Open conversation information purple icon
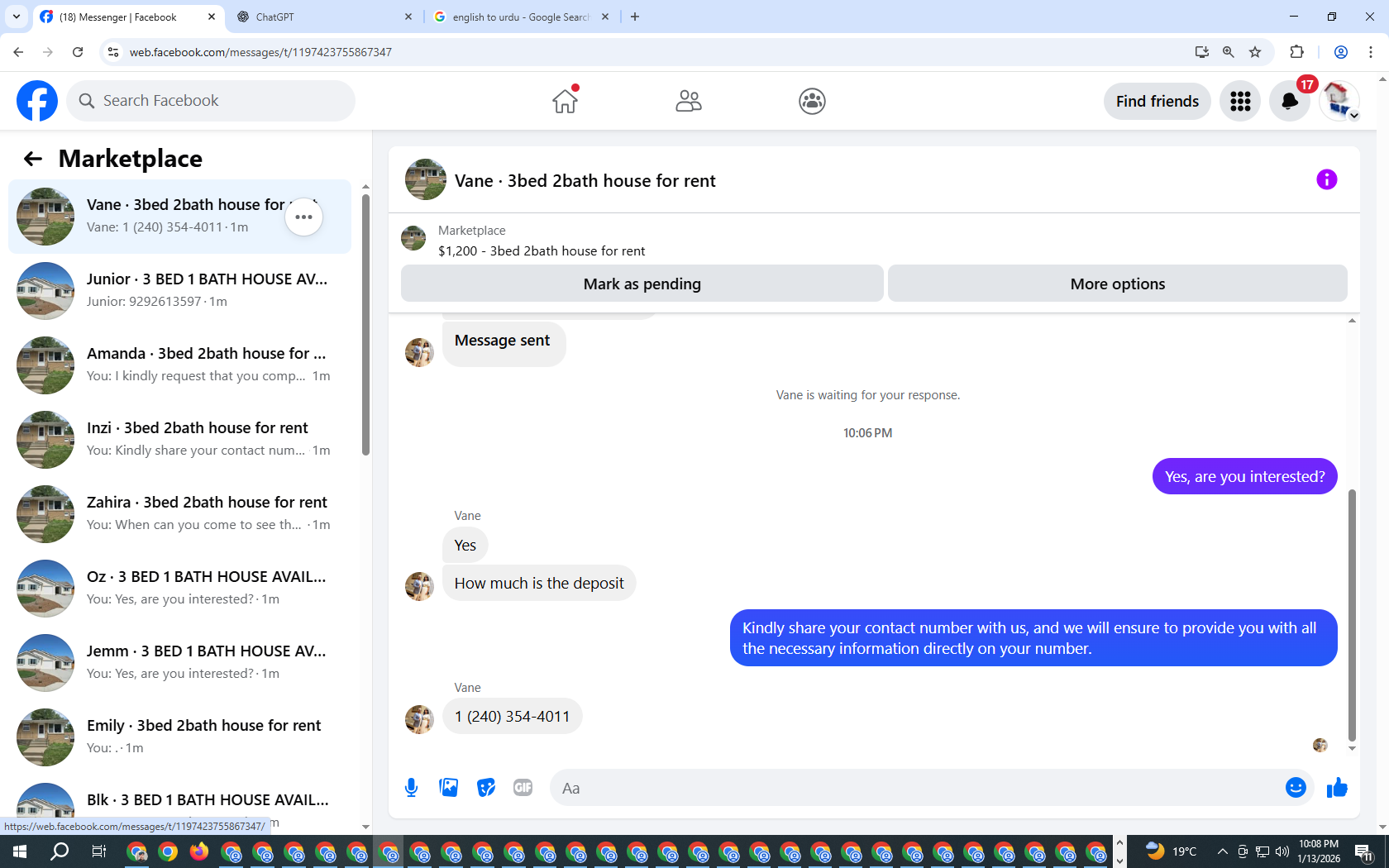 pos(1327,179)
